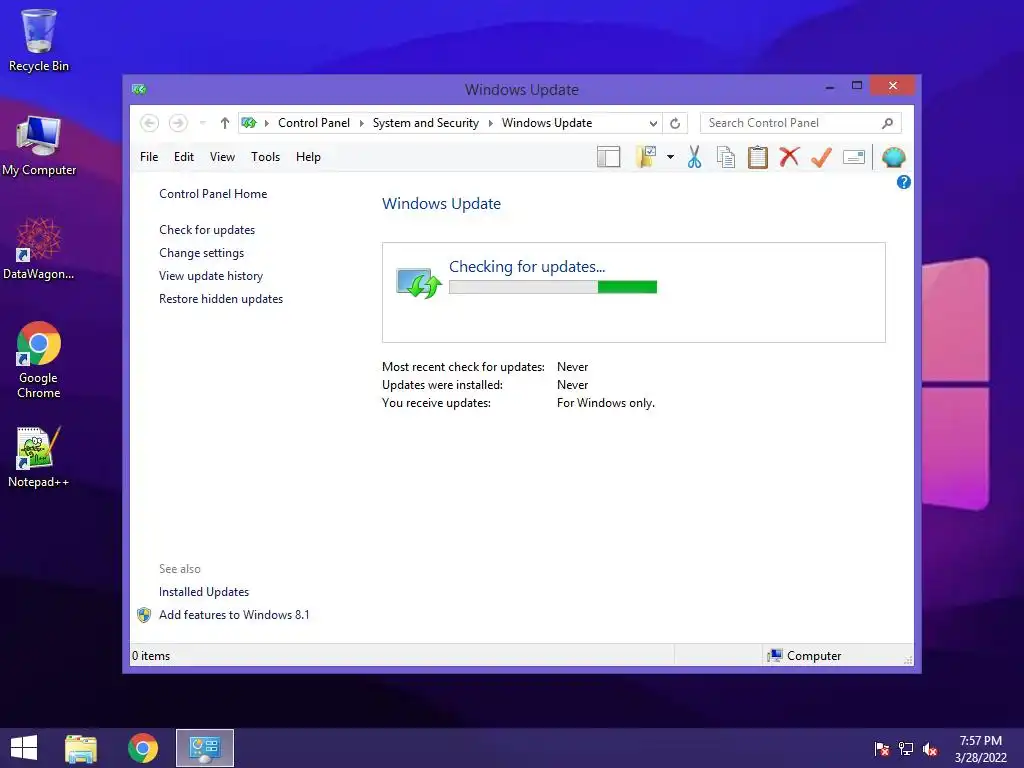Click the red X Delete icon
The image size is (1024, 768).
pyautogui.click(x=790, y=157)
